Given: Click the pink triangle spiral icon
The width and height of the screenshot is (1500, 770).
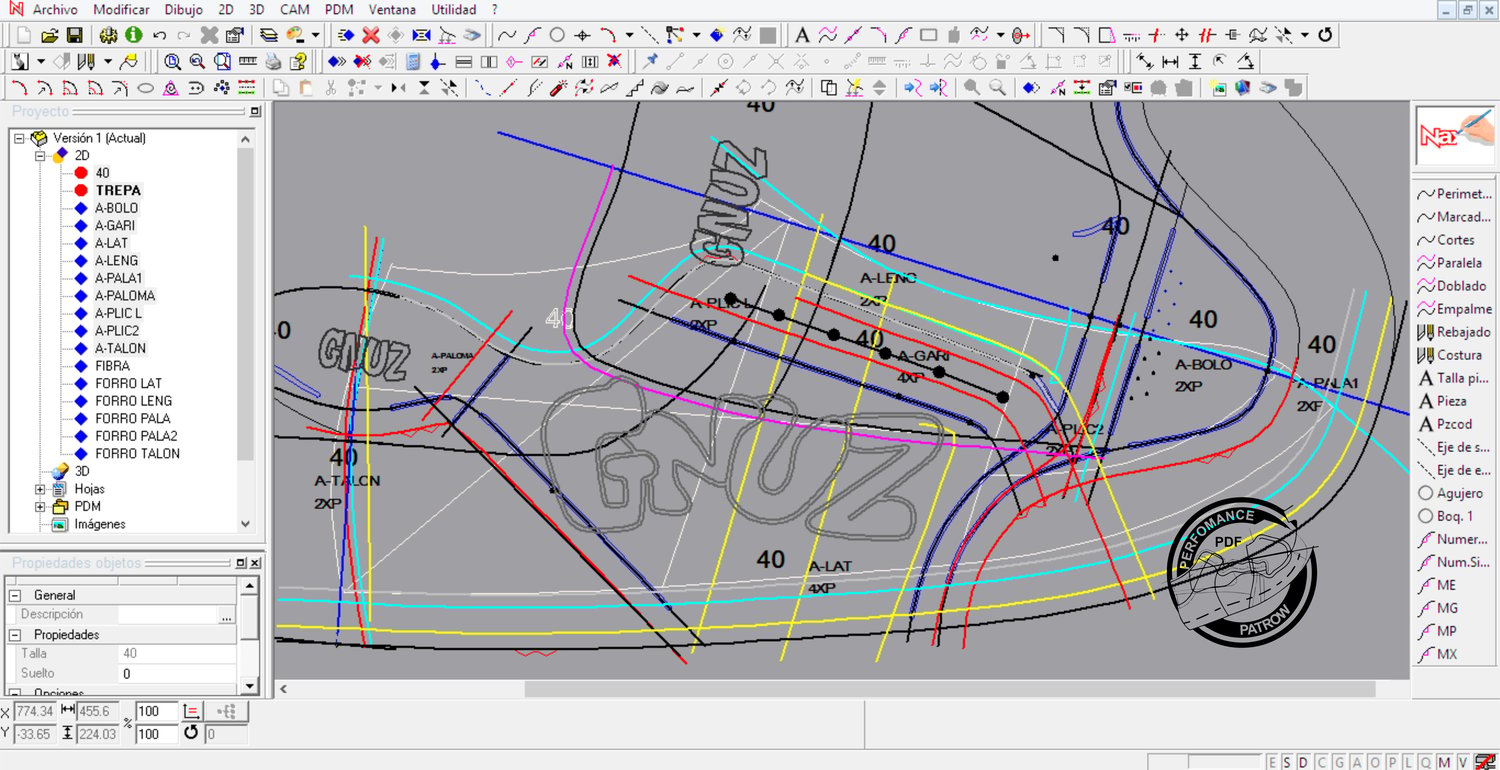Looking at the screenshot, I should click(171, 88).
